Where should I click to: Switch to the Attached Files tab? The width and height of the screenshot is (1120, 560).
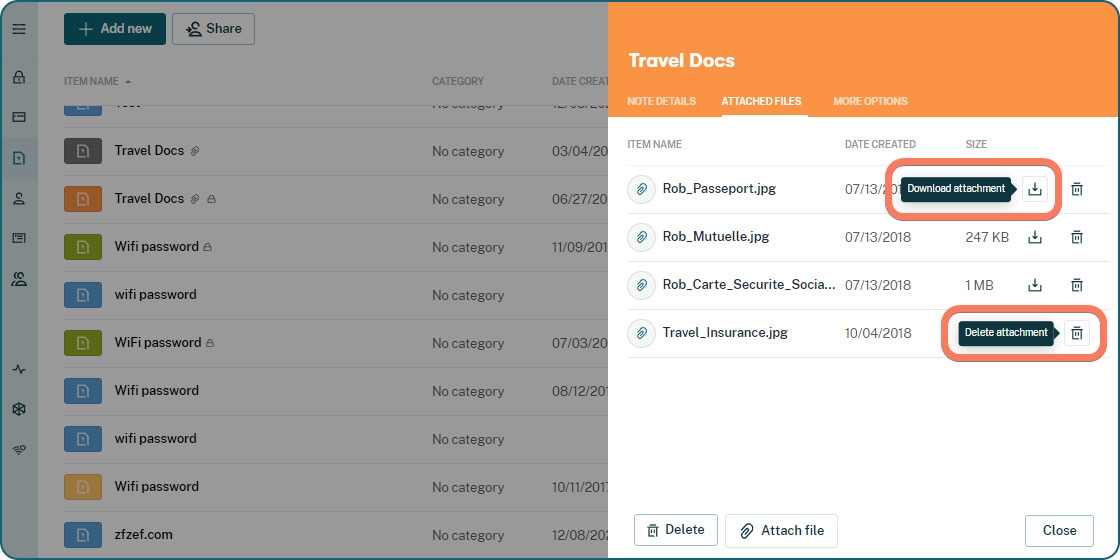(761, 101)
